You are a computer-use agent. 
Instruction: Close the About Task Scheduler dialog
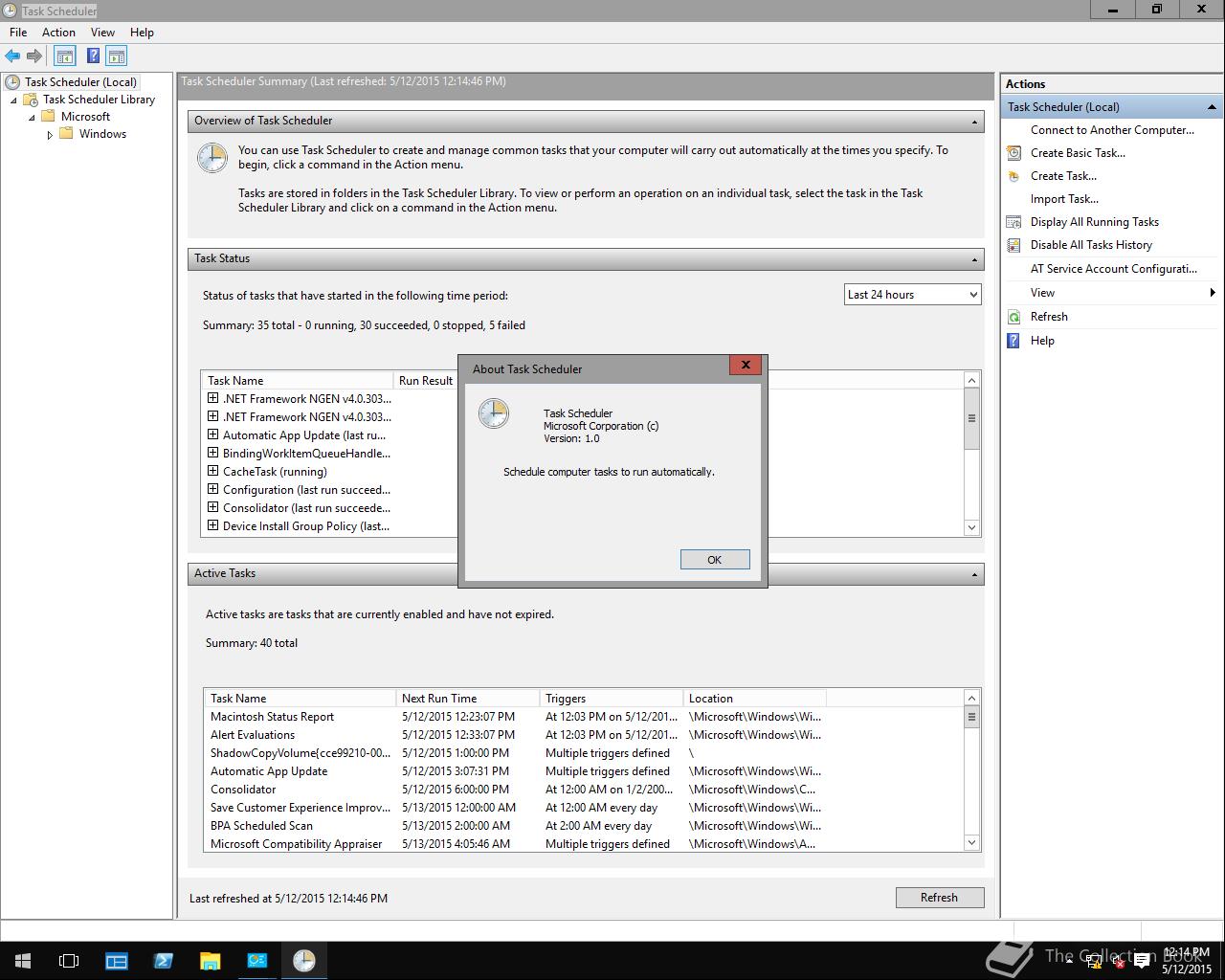click(745, 365)
